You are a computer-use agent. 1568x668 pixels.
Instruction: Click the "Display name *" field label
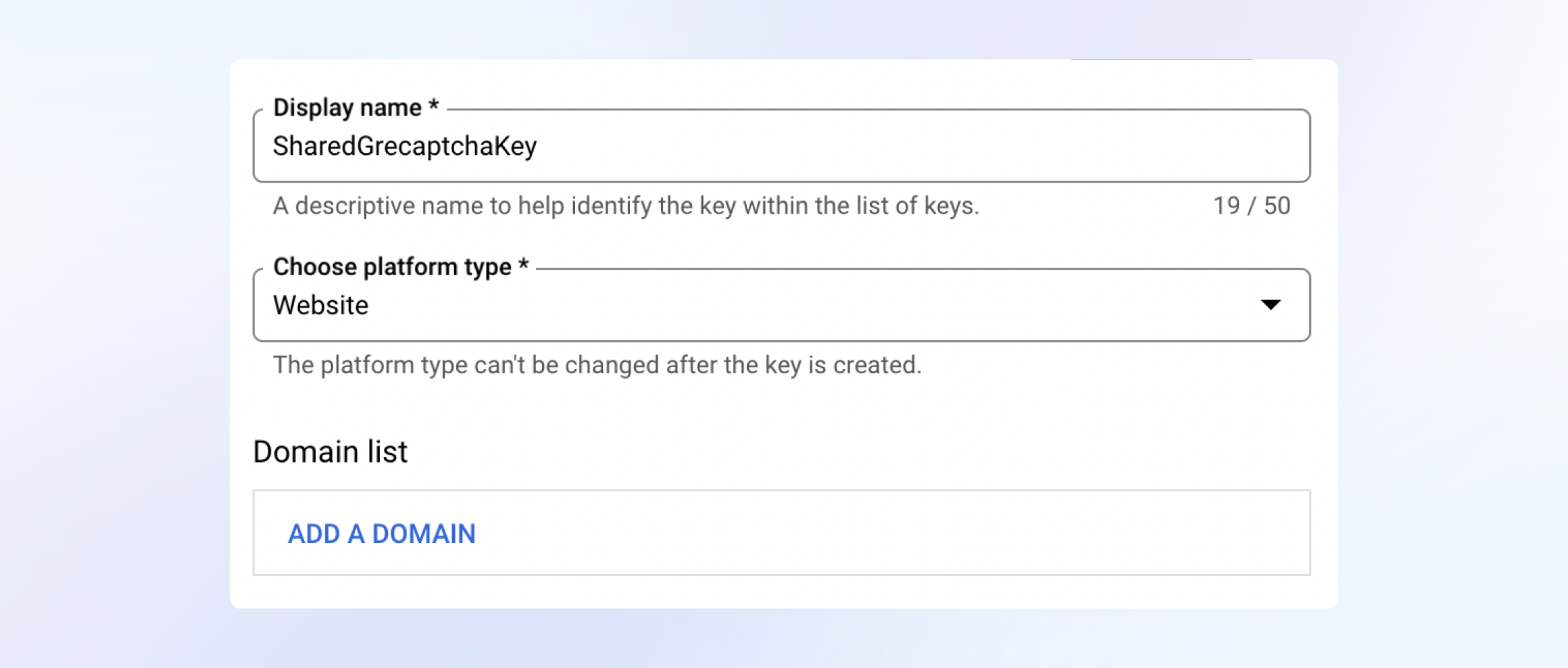347,108
